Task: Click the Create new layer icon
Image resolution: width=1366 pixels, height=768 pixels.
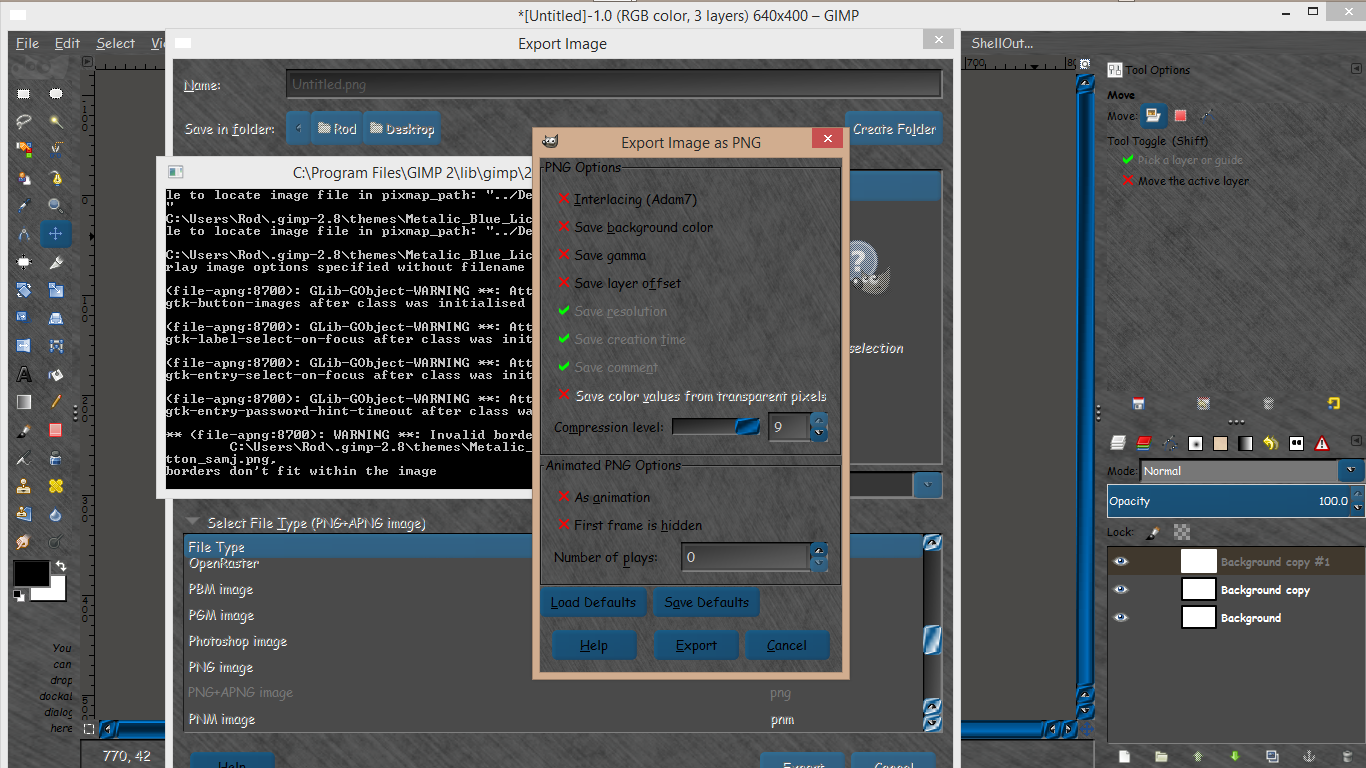Action: click(x=1124, y=756)
